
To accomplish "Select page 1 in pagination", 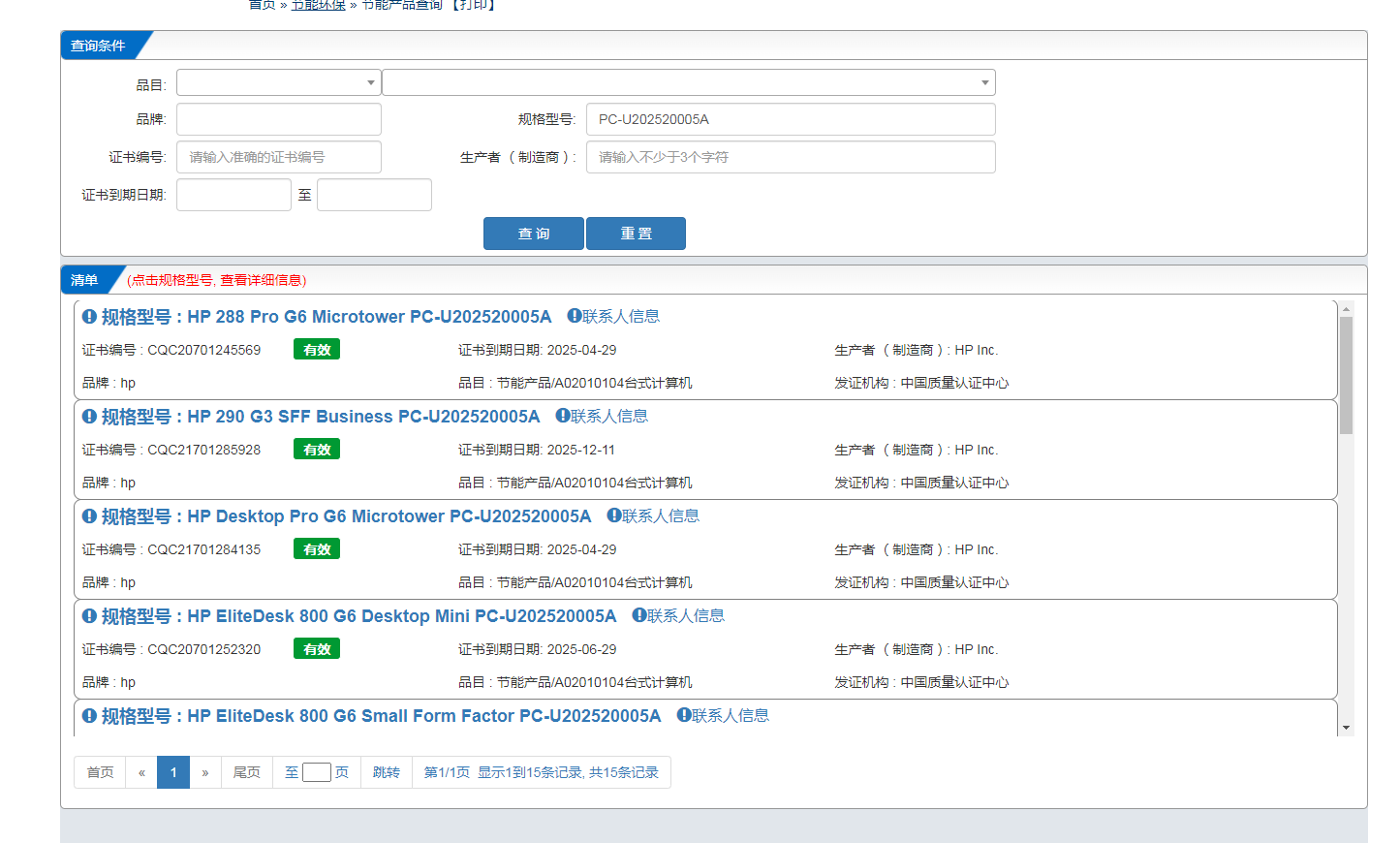I will pyautogui.click(x=173, y=772).
